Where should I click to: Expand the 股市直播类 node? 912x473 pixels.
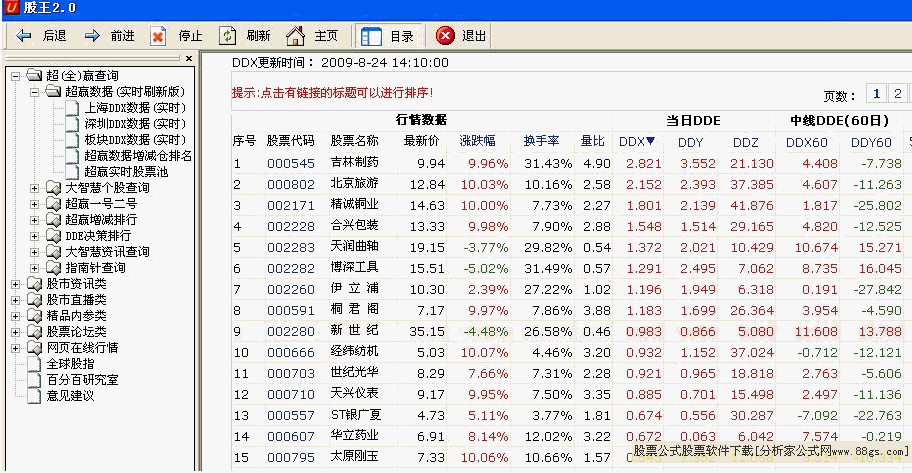[16, 300]
